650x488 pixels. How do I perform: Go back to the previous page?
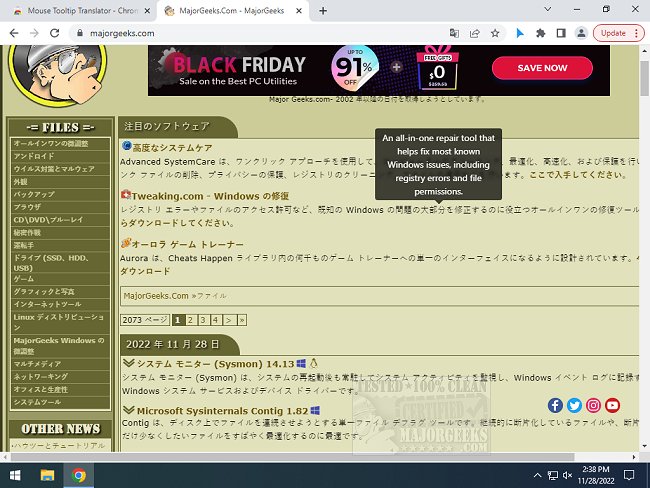click(14, 33)
